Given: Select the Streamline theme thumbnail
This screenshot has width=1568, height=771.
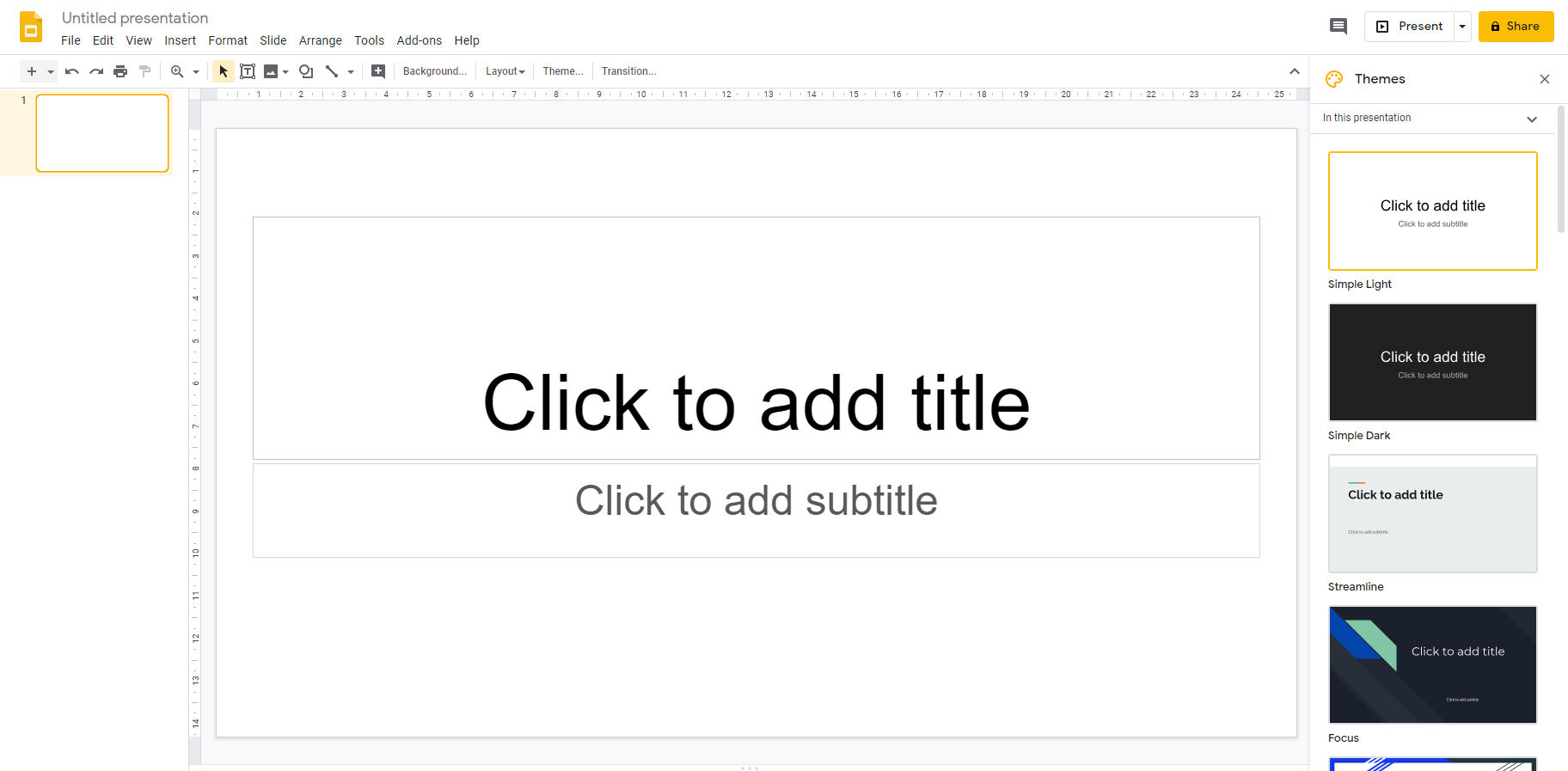Looking at the screenshot, I should 1433,513.
